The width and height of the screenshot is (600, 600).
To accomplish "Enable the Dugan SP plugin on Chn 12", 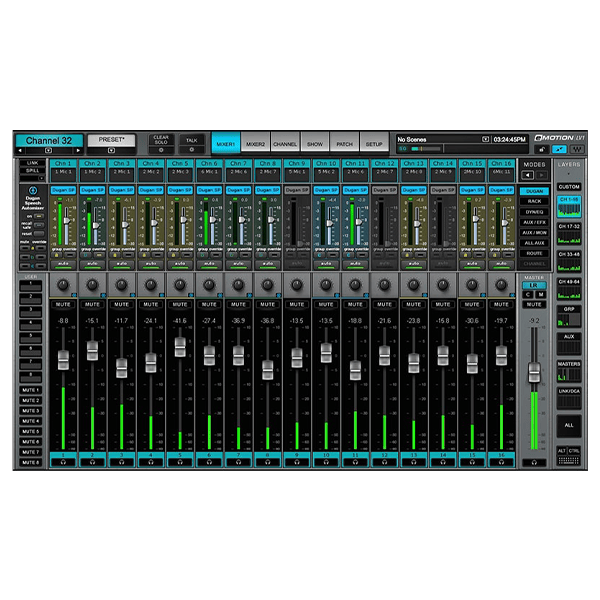I will pyautogui.click(x=385, y=190).
